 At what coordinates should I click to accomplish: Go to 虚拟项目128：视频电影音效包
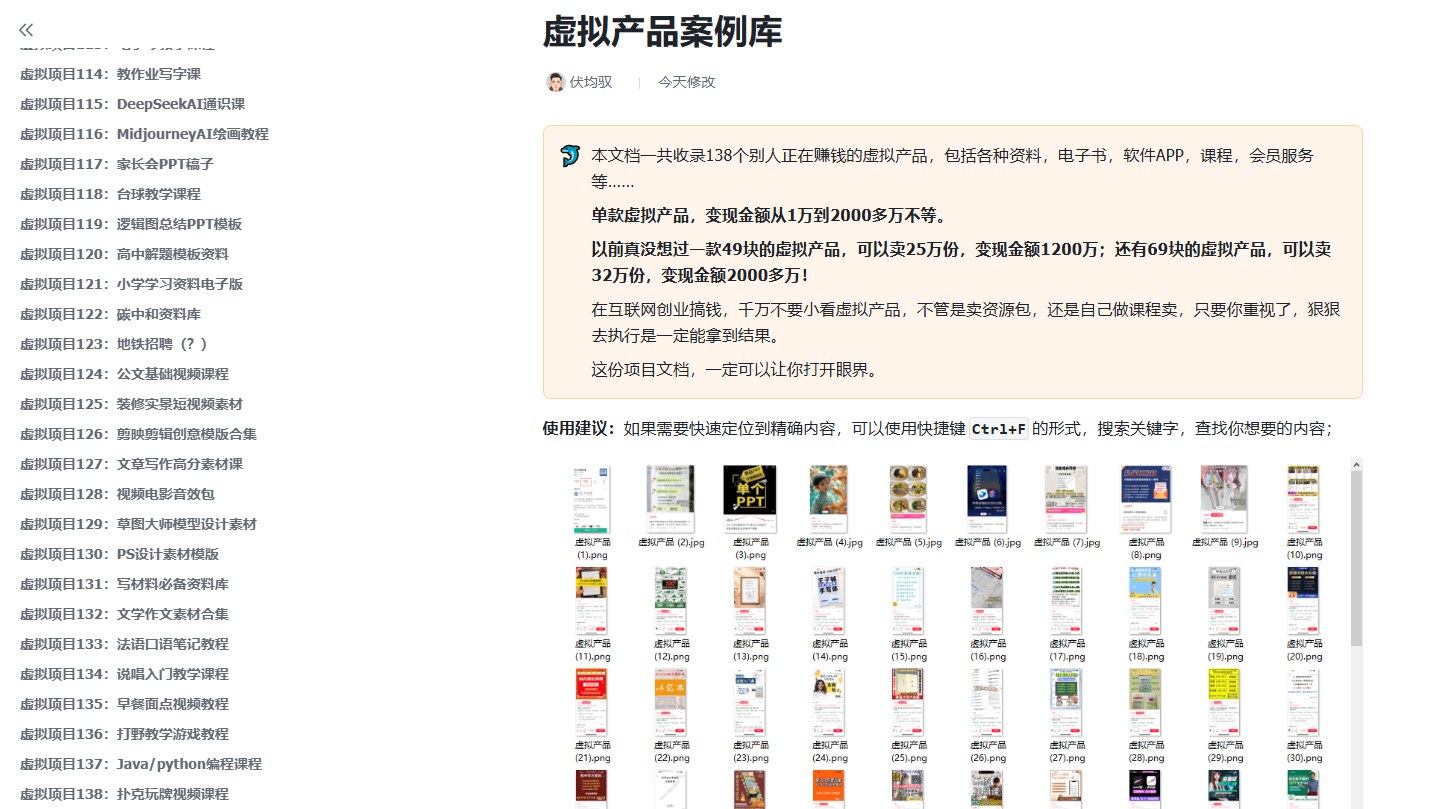pos(117,494)
